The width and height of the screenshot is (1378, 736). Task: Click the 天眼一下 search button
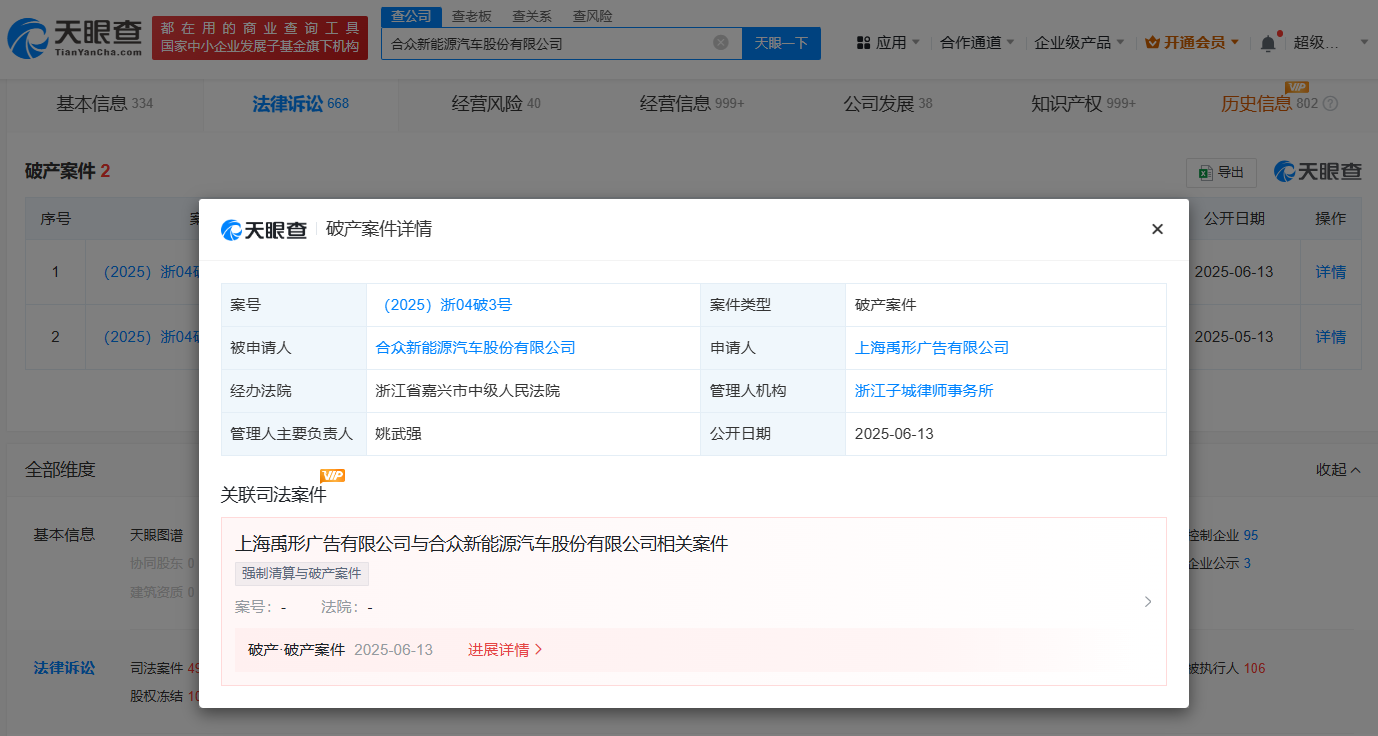781,43
